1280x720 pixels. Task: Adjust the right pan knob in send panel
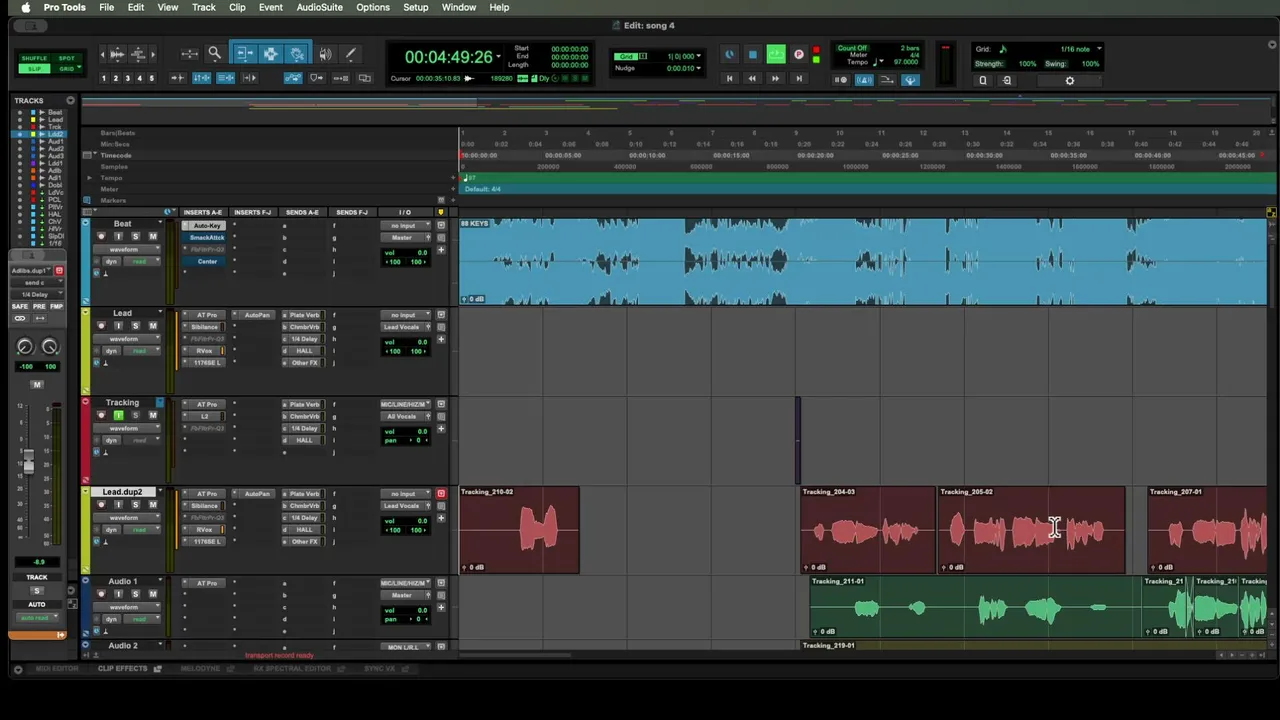coord(49,347)
